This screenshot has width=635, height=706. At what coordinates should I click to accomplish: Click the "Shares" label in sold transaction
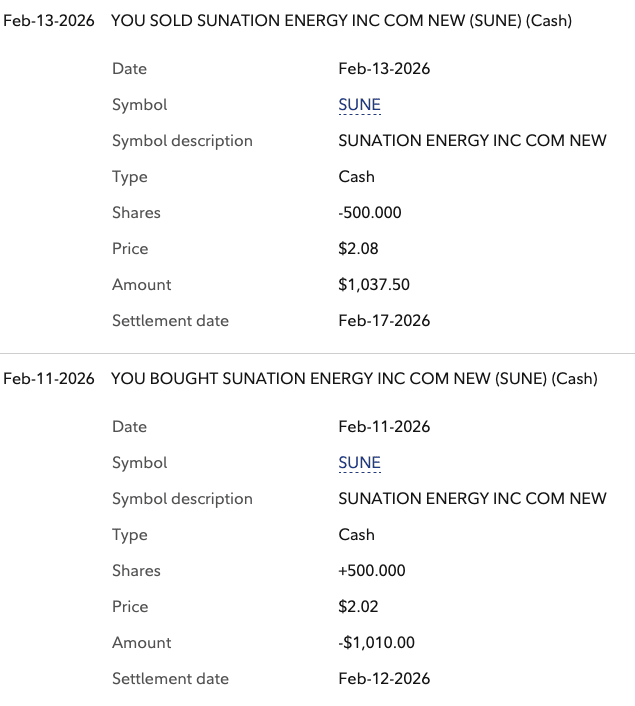click(136, 213)
